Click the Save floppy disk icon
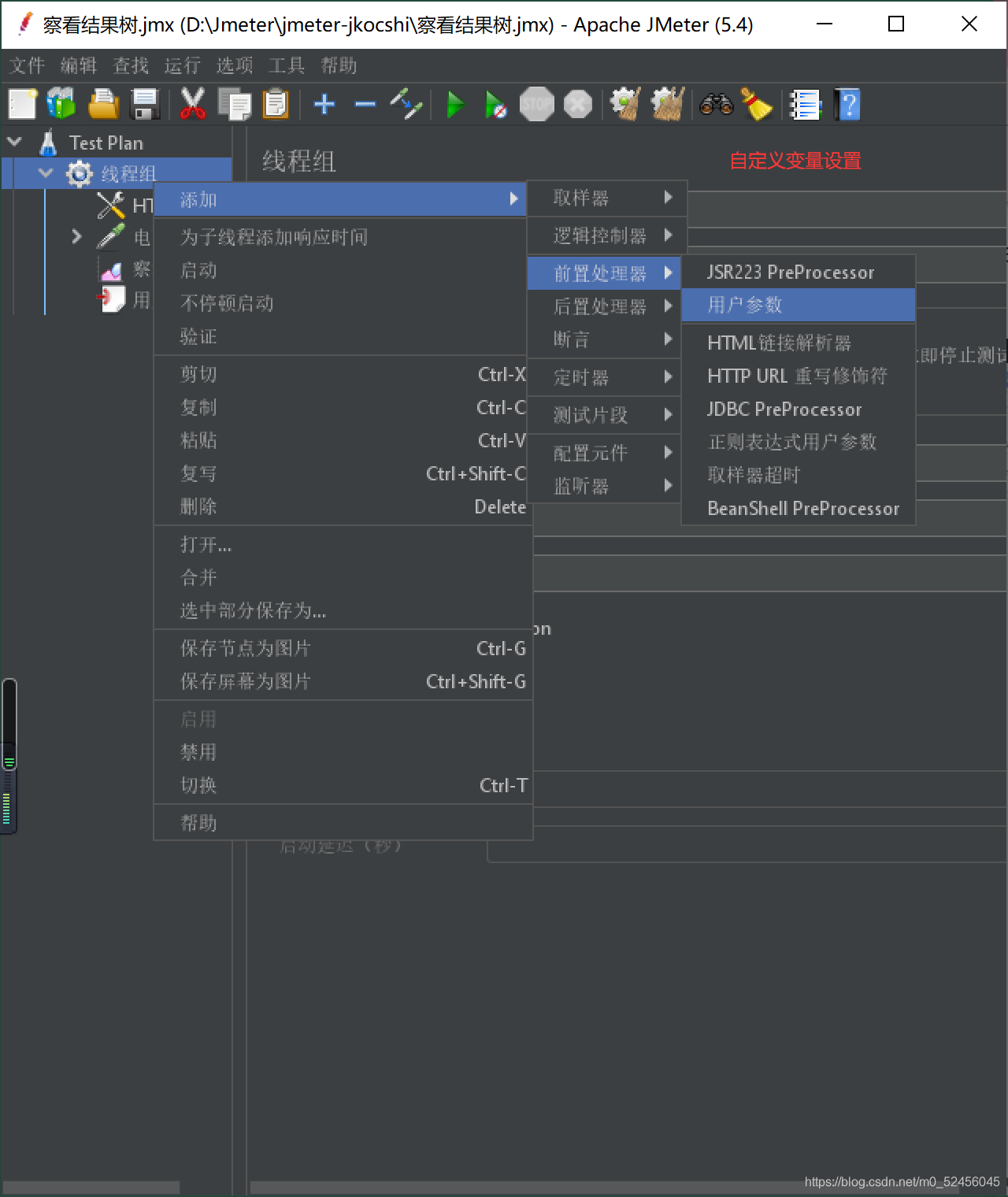Image resolution: width=1008 pixels, height=1197 pixels. [x=145, y=104]
